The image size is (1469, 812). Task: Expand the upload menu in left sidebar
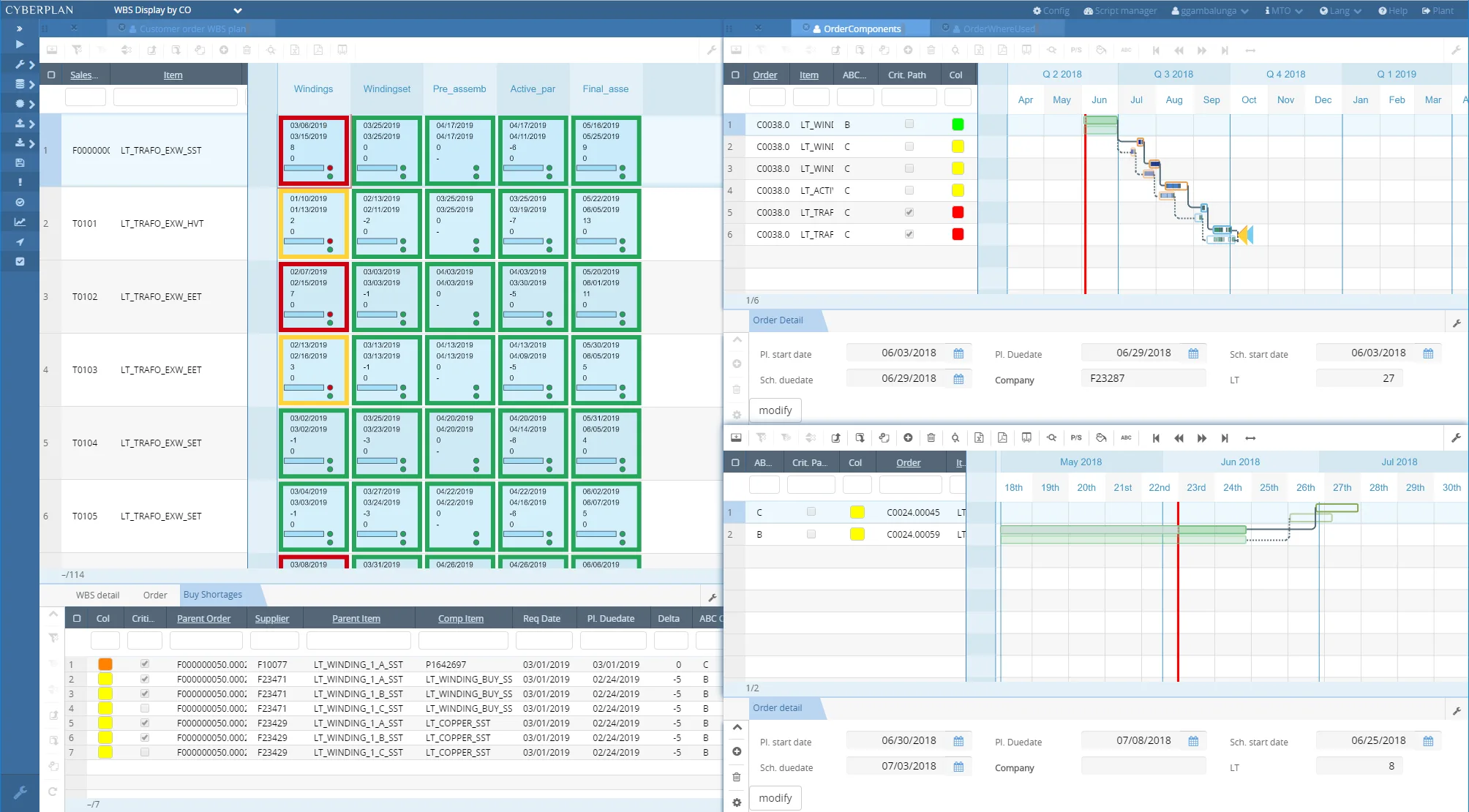24,124
